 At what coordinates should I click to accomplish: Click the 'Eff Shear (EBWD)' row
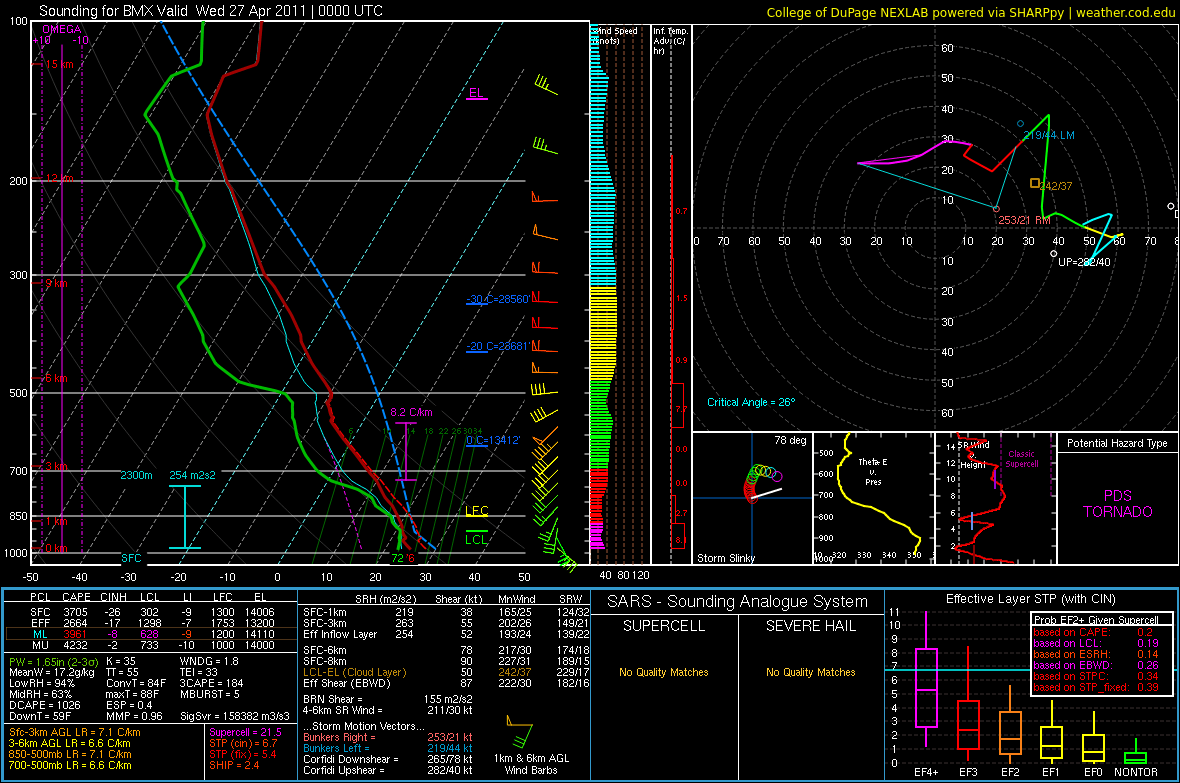(x=446, y=683)
